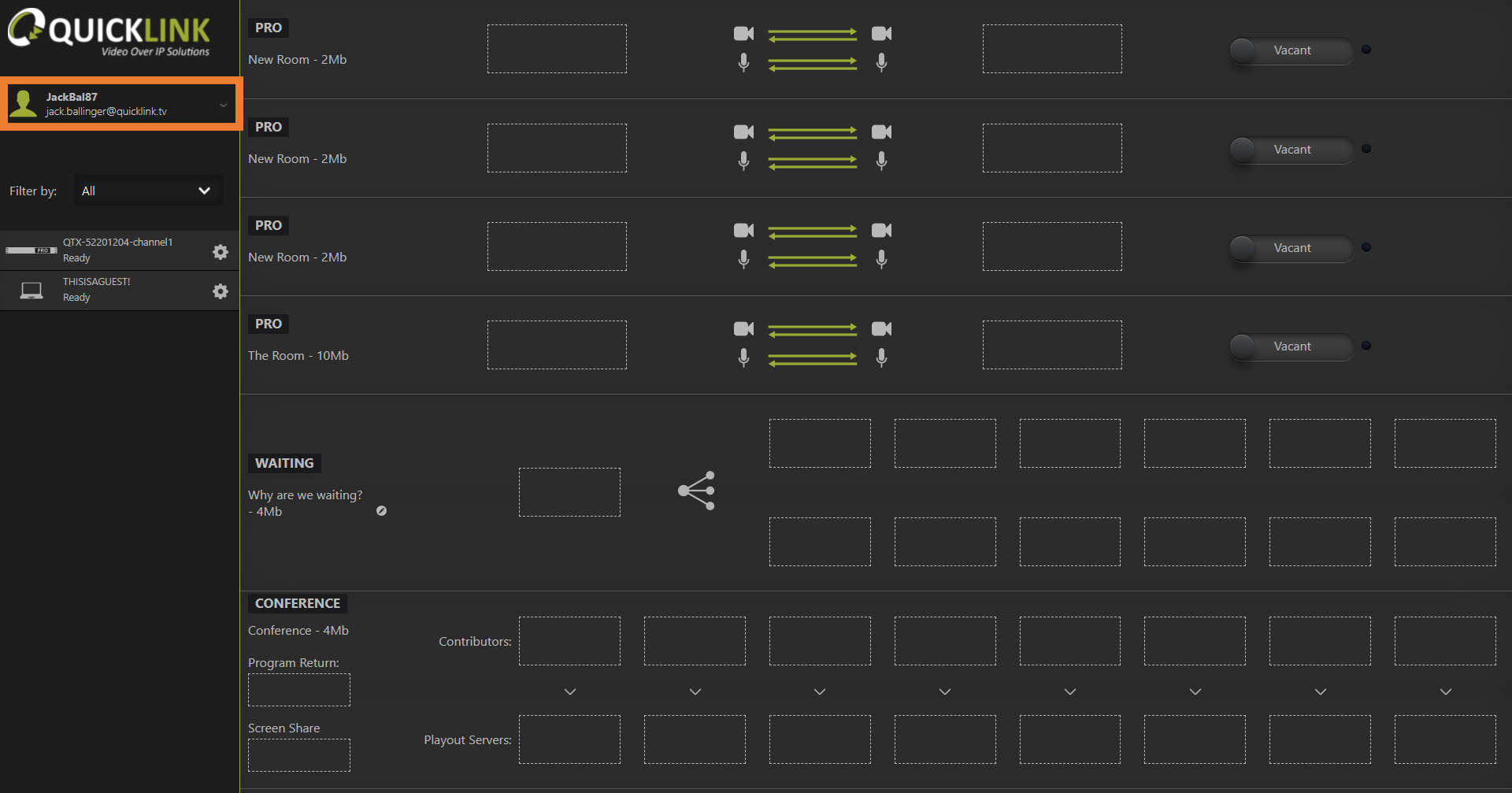Expand the JackBal87 account menu

click(x=223, y=105)
